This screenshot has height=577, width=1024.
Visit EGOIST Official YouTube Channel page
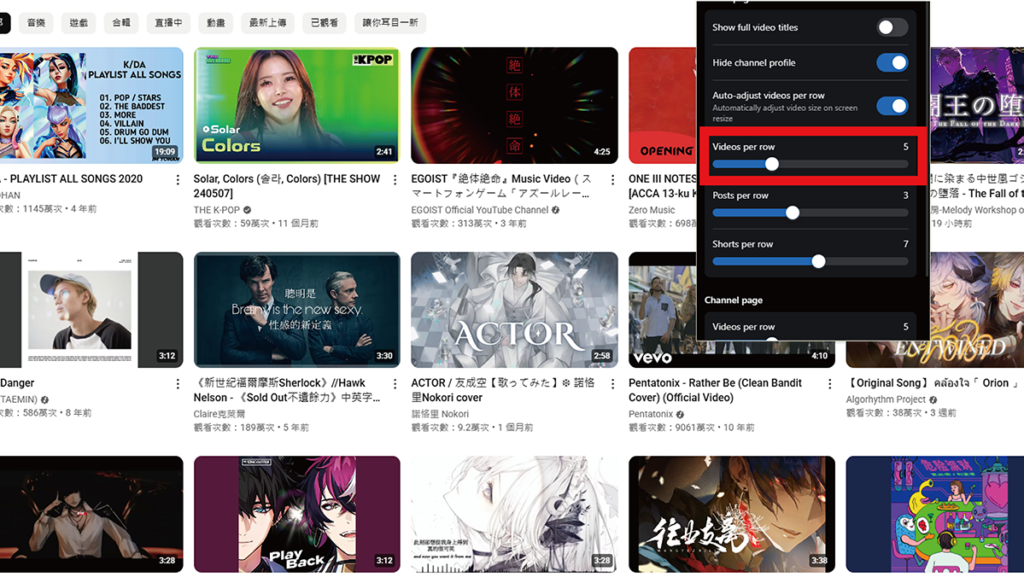[x=479, y=210]
